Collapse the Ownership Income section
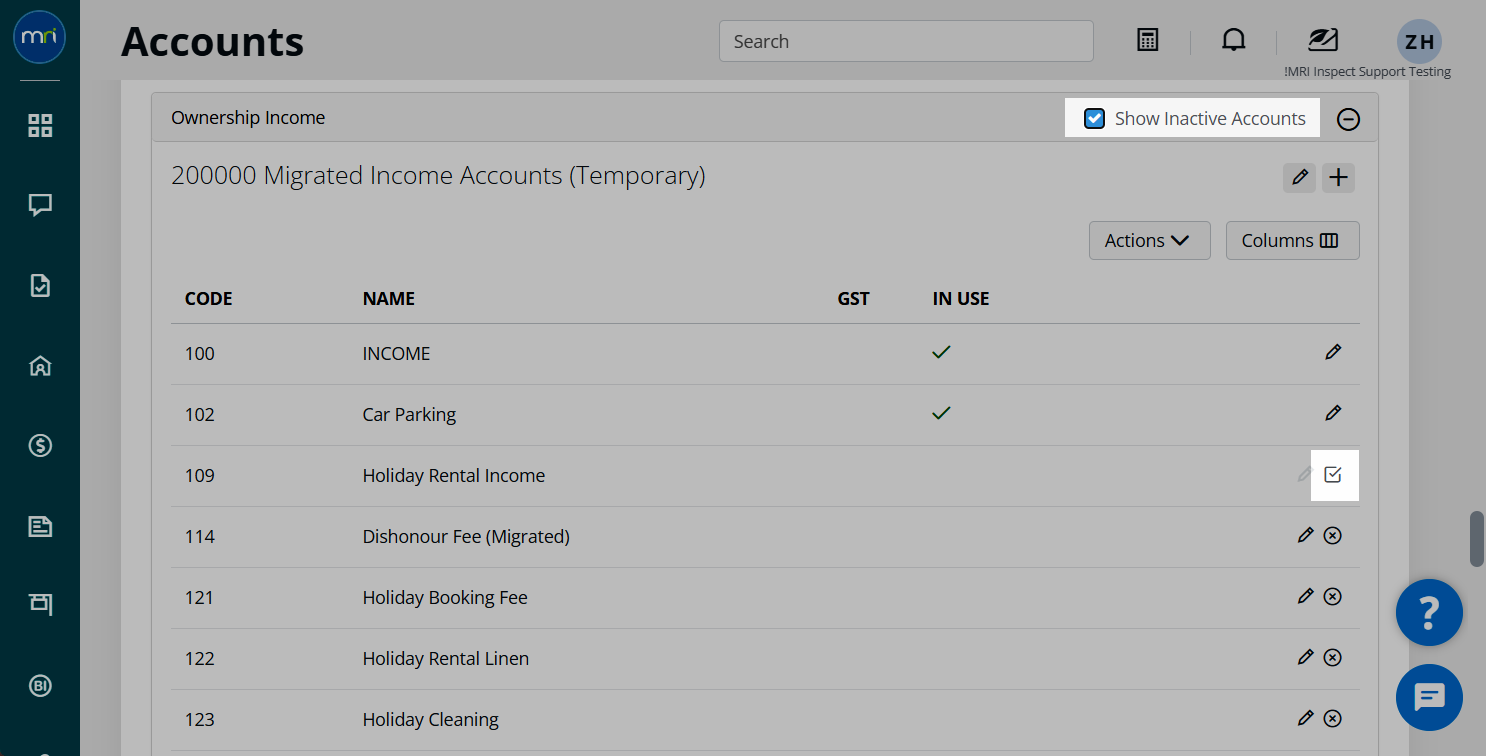 click(x=1348, y=119)
